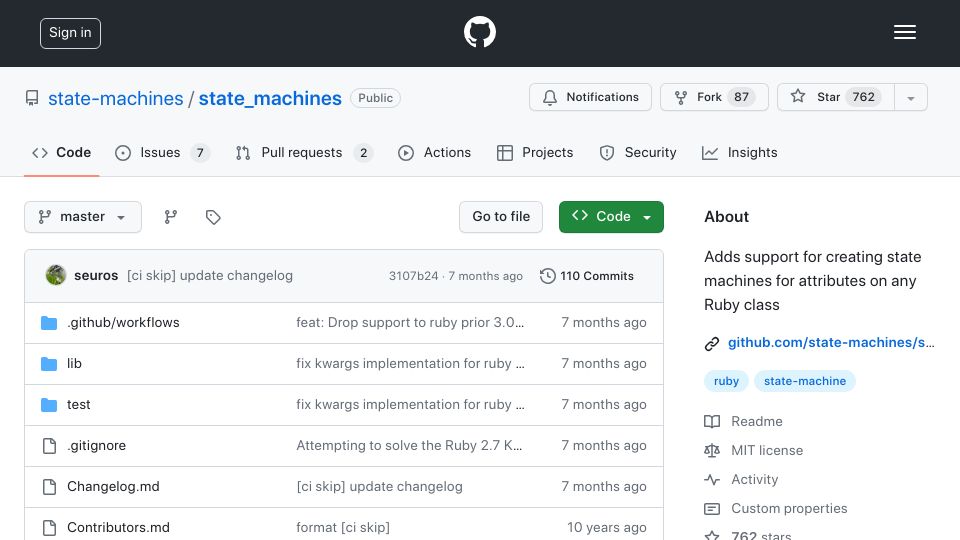Open the hamburger navigation menu

coord(904,32)
